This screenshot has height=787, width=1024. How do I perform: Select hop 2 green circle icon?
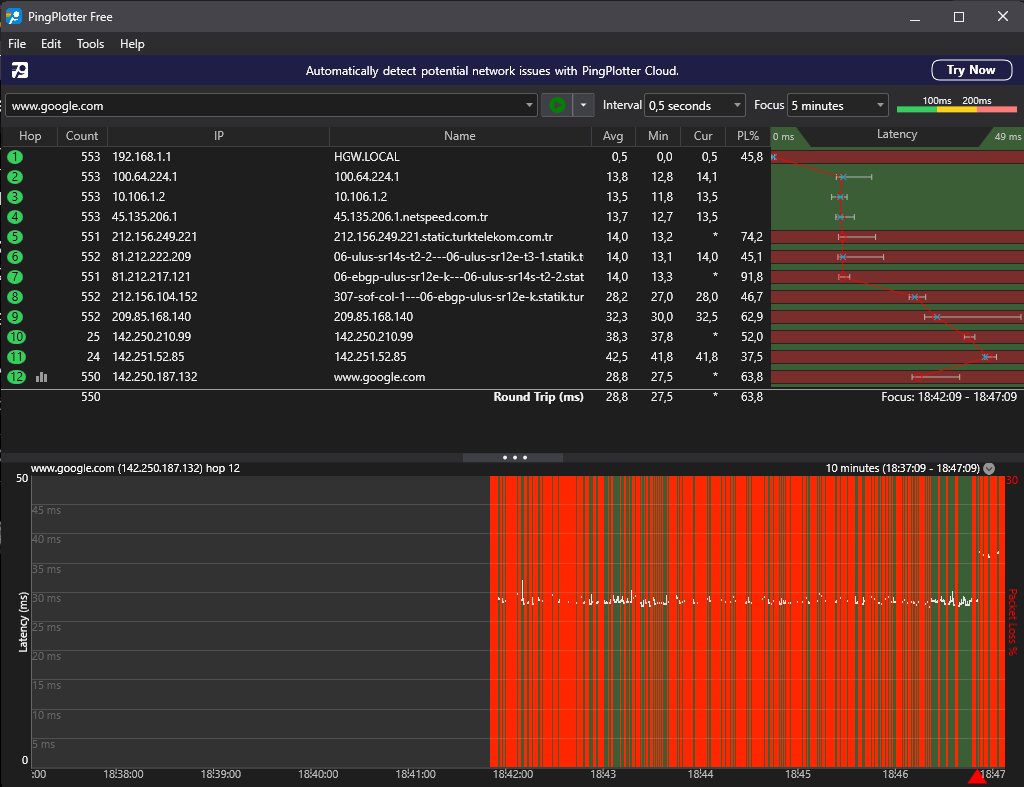(15, 177)
